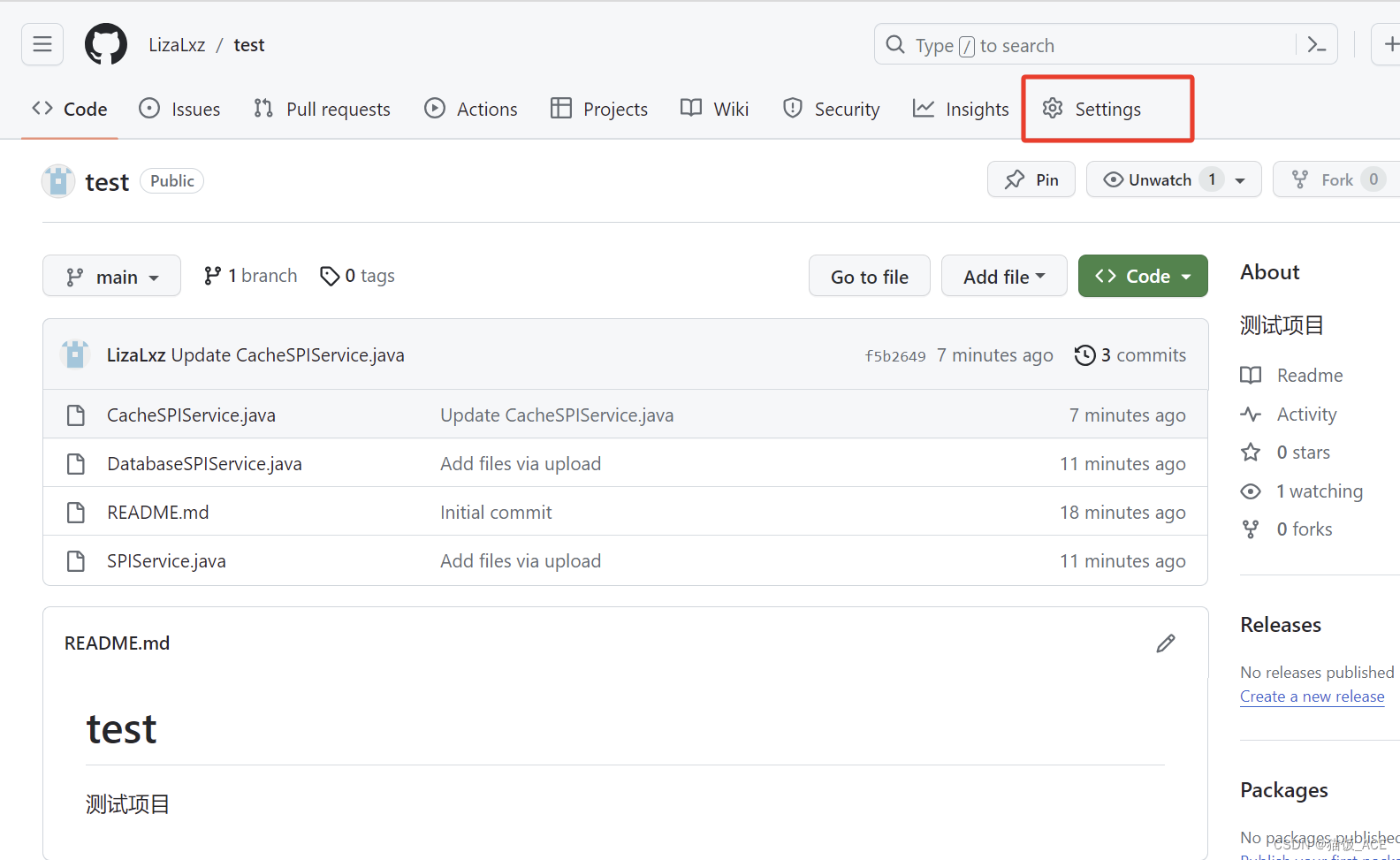Click the file icon for CacheSPIService.java
The image size is (1400, 860).
coord(76,415)
